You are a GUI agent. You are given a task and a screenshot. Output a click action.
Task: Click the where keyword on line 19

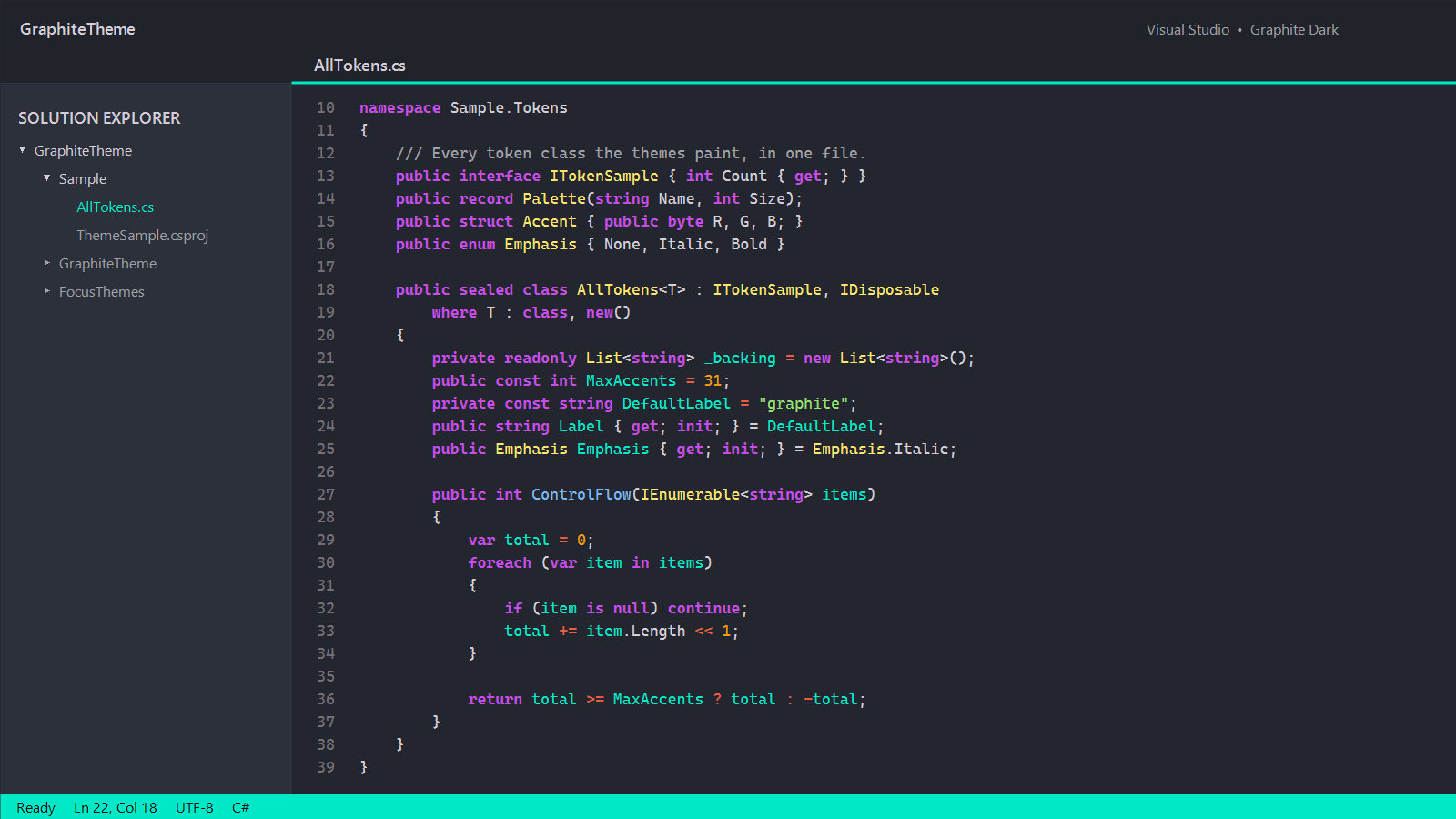(x=454, y=312)
